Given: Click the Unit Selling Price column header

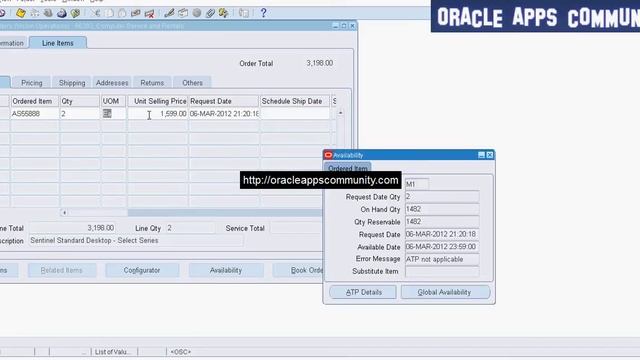Looking at the screenshot, I should coord(158,101).
